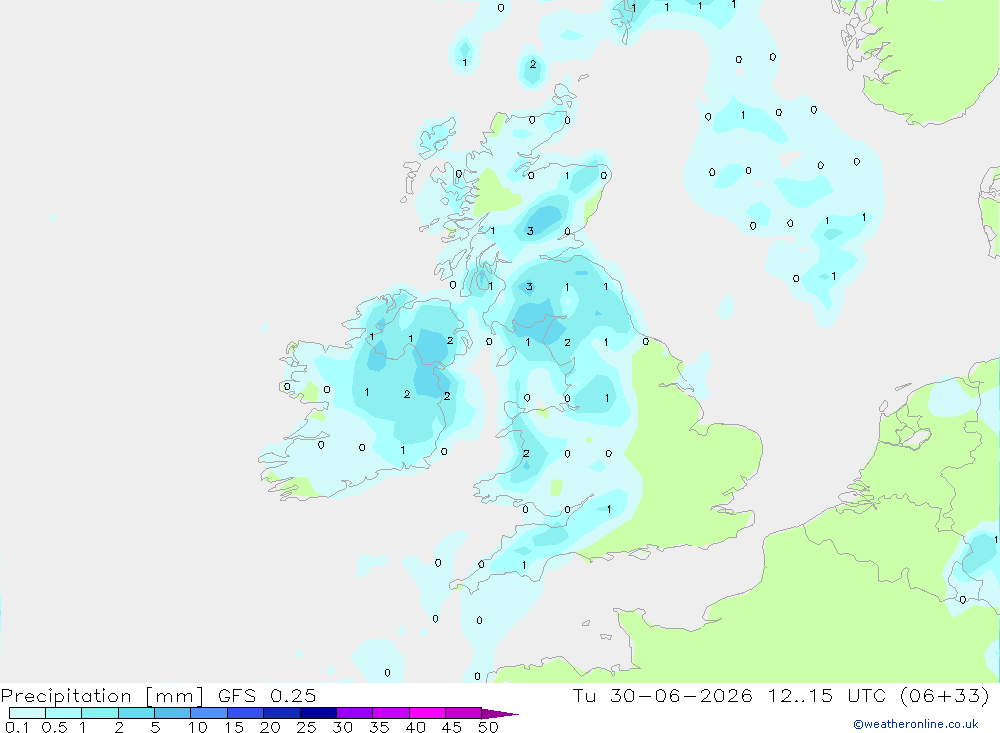The image size is (1000, 733).
Task: Select the 2–5 mm legend color box
Action: (x=136, y=713)
